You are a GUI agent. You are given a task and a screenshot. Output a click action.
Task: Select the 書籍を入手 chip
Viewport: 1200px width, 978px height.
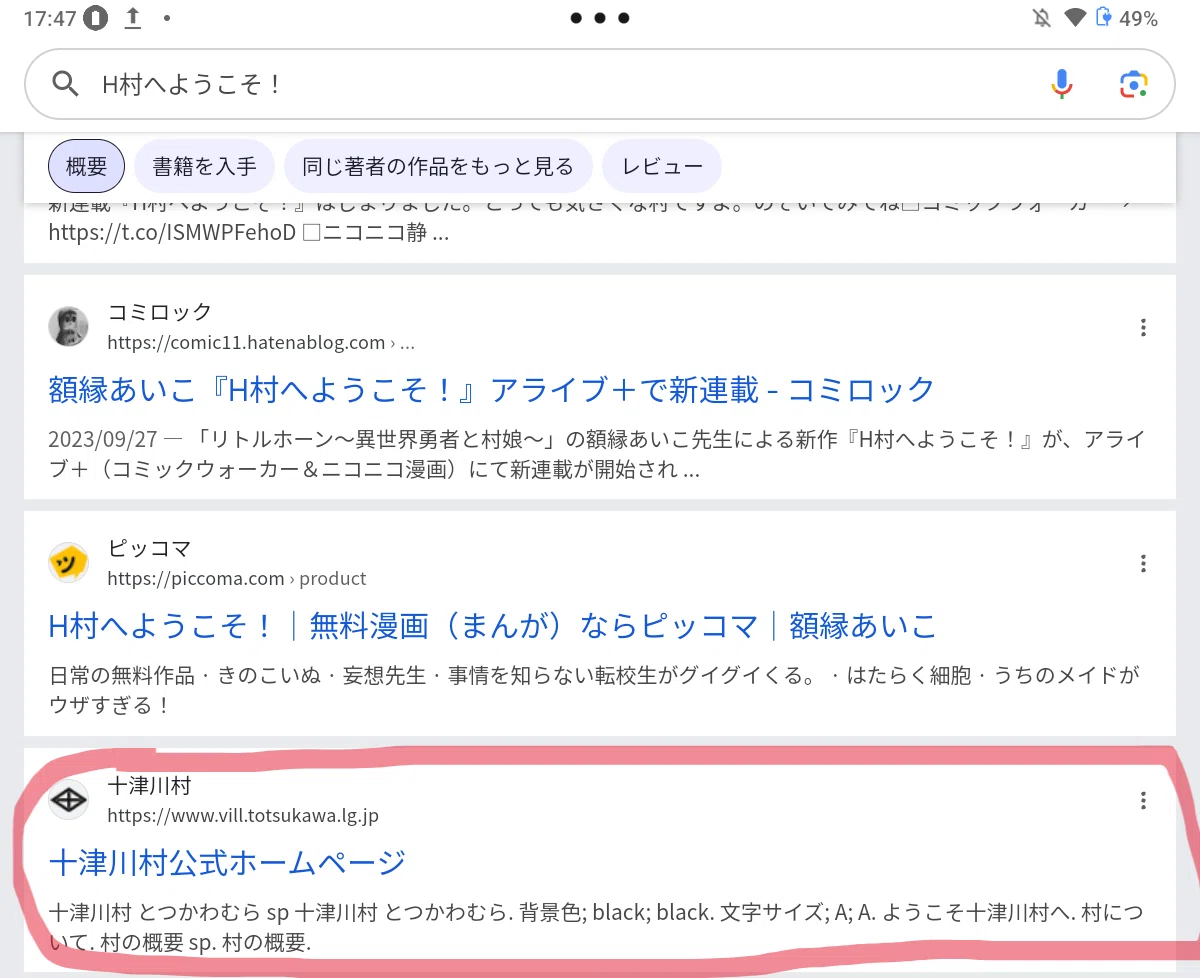tap(205, 166)
